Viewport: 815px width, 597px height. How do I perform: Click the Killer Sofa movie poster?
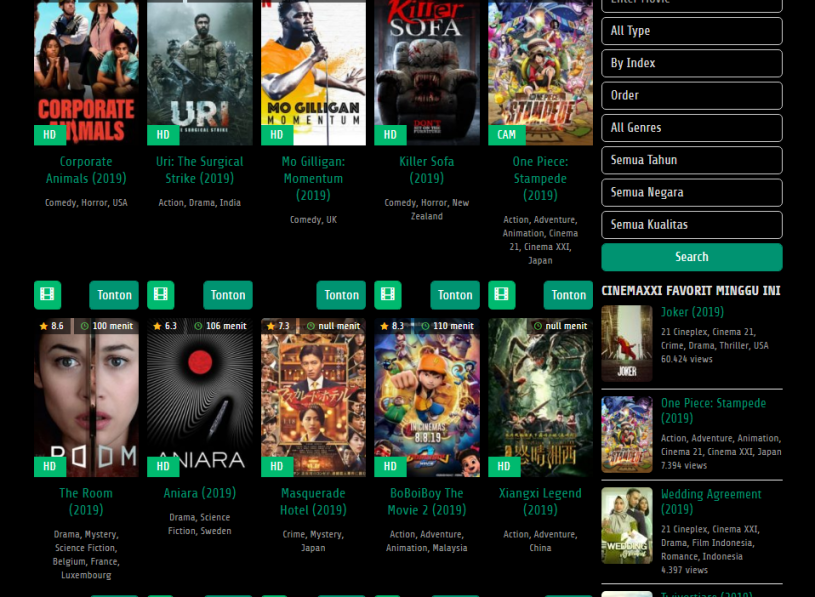coord(427,73)
